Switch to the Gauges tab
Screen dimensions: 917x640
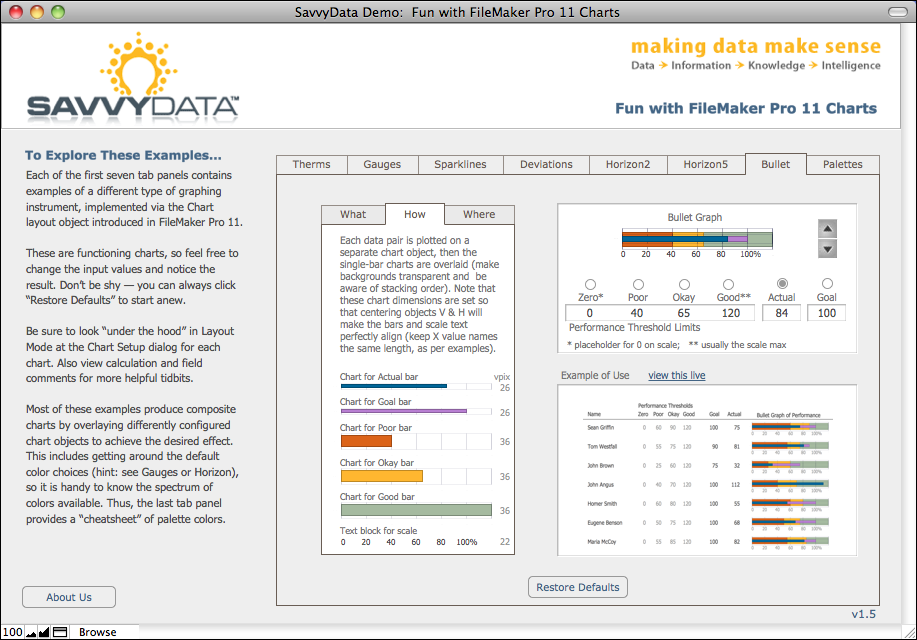(x=382, y=164)
